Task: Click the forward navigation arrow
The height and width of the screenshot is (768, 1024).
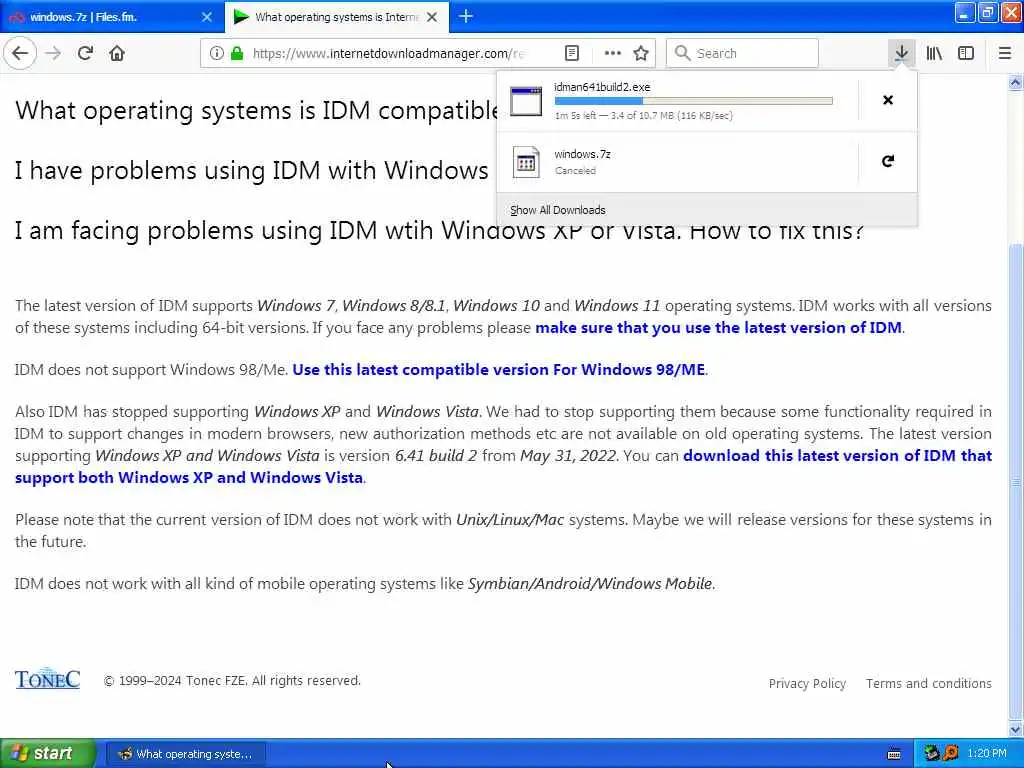Action: [x=54, y=54]
